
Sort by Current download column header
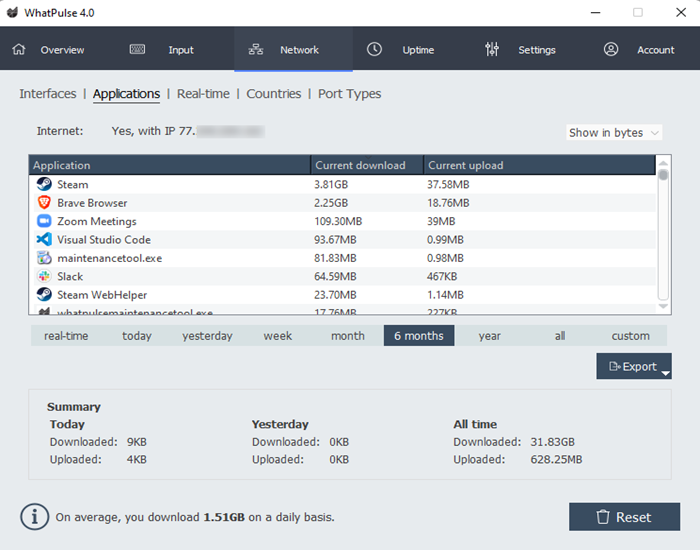pyautogui.click(x=367, y=165)
